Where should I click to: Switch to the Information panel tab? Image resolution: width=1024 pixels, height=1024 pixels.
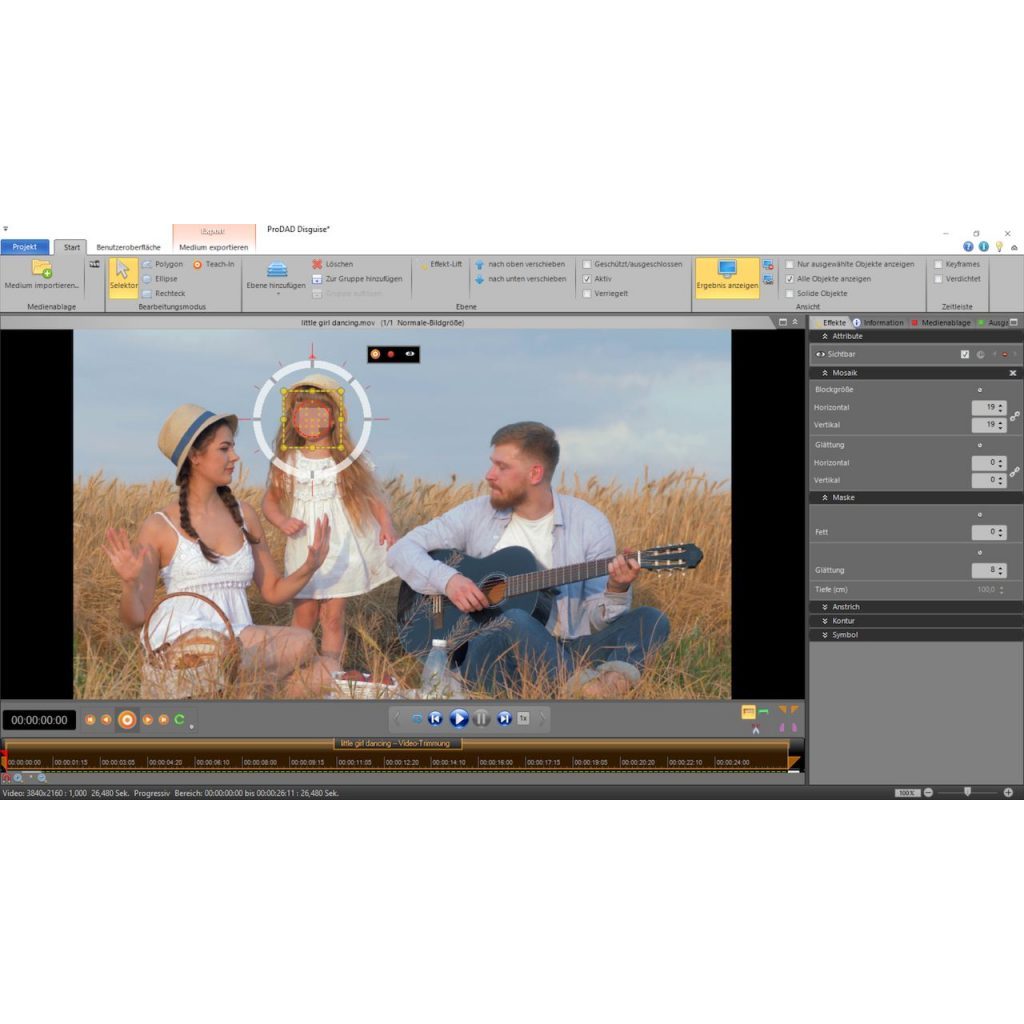click(x=878, y=323)
